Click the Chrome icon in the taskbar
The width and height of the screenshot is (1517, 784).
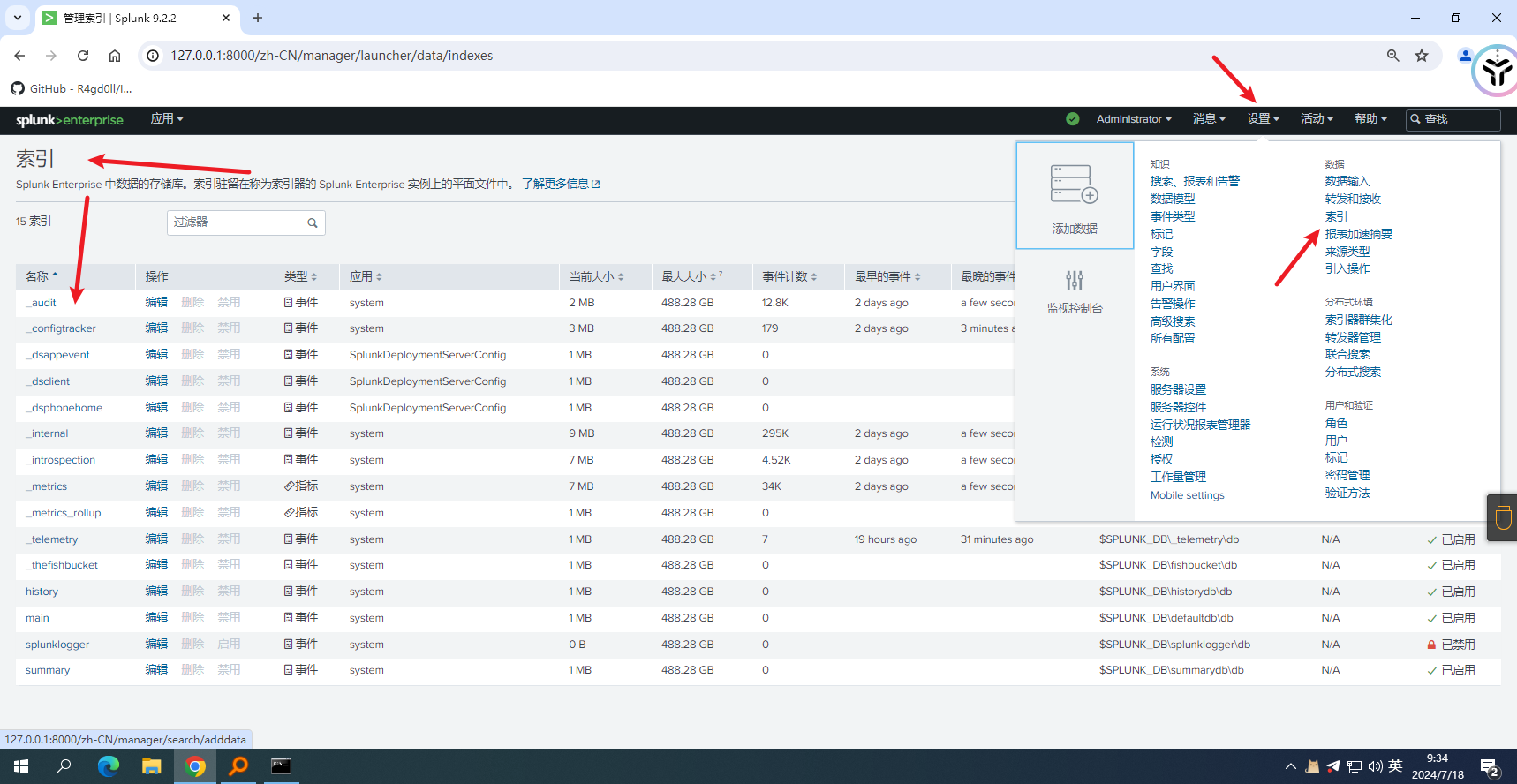pos(196,766)
